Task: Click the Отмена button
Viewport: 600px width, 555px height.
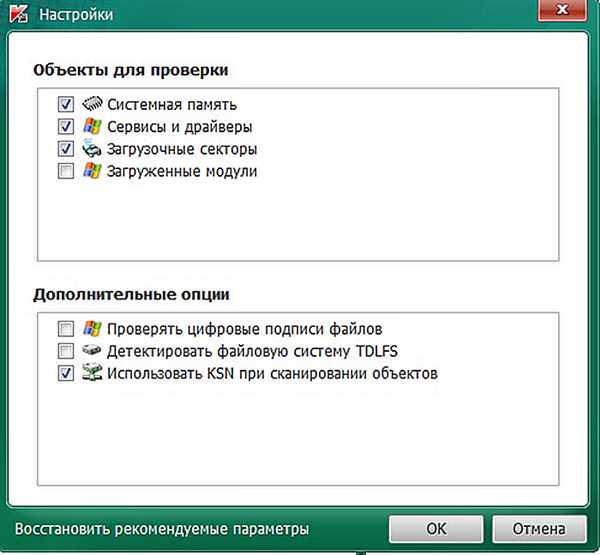Action: pyautogui.click(x=539, y=529)
